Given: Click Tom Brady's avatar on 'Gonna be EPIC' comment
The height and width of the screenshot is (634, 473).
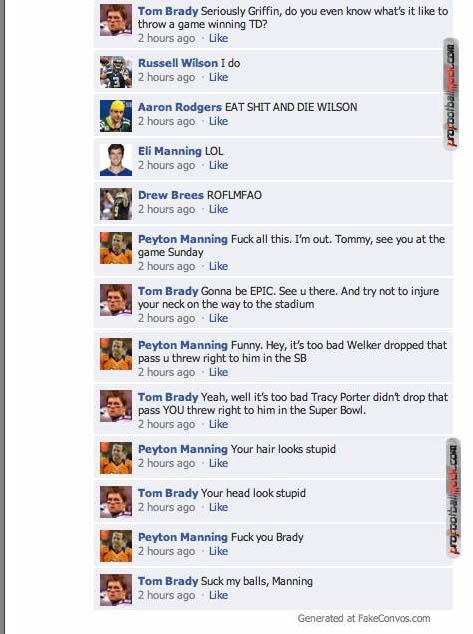Looking at the screenshot, I should pyautogui.click(x=116, y=300).
